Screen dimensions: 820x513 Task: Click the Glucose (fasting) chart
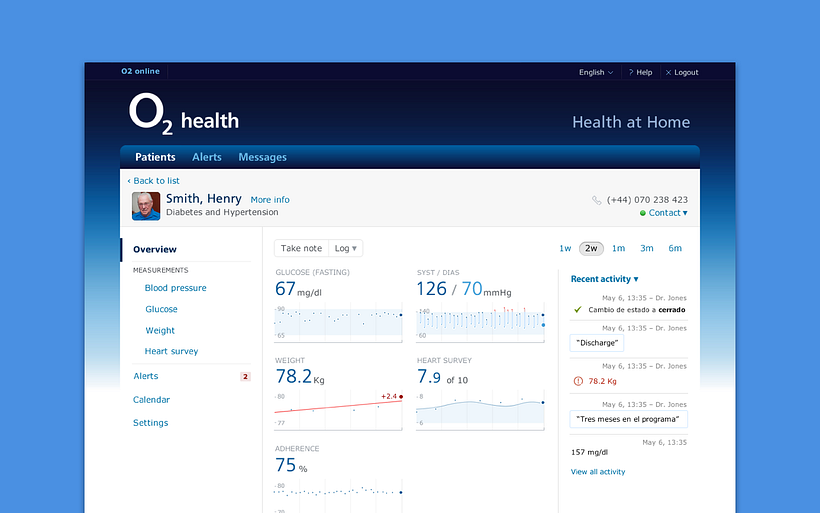pyautogui.click(x=338, y=323)
